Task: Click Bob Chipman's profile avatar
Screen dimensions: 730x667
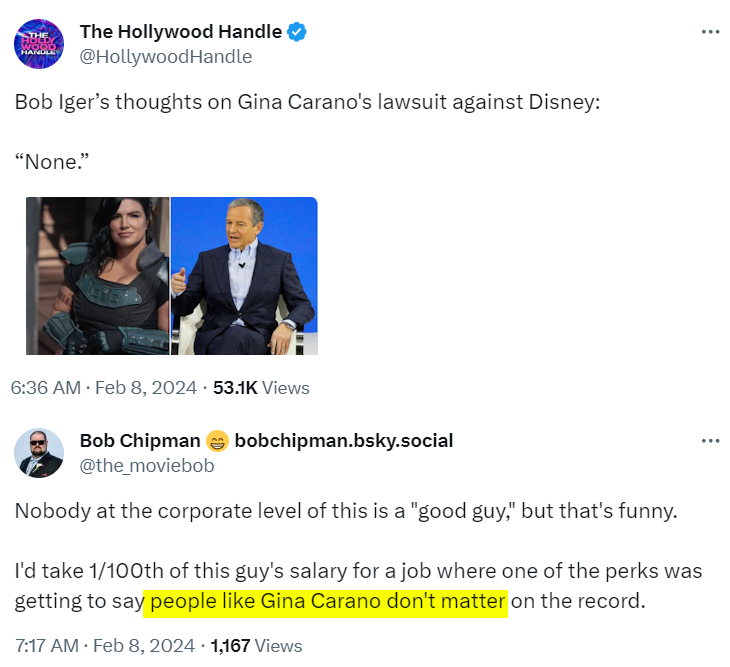Action: point(40,452)
